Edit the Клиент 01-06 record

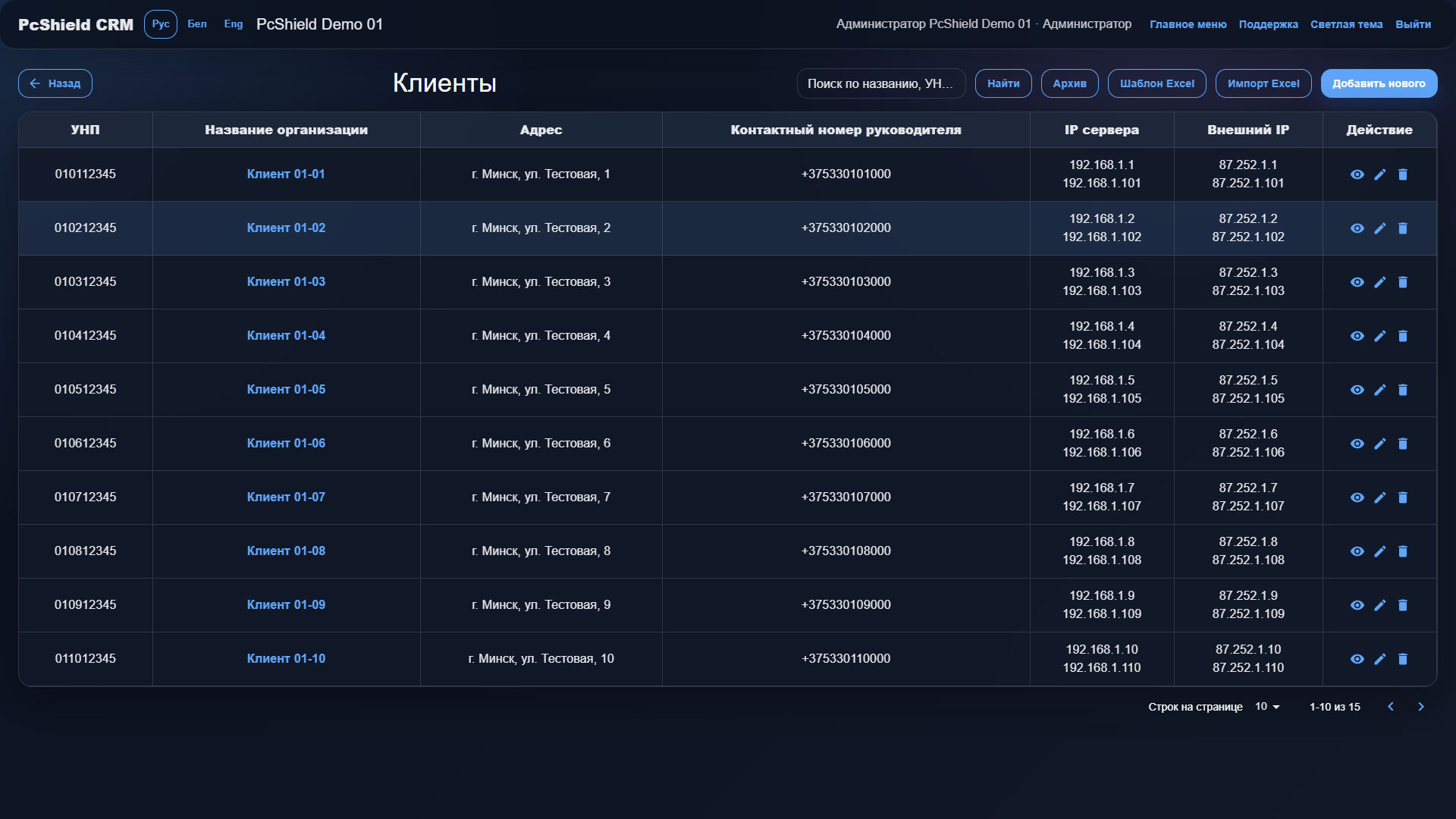(x=1380, y=444)
